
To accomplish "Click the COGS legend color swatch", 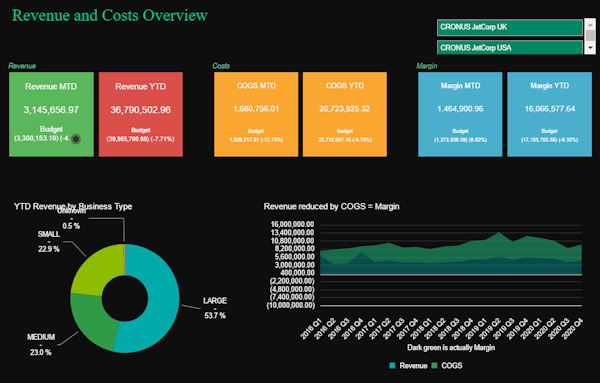I will 434,366.
